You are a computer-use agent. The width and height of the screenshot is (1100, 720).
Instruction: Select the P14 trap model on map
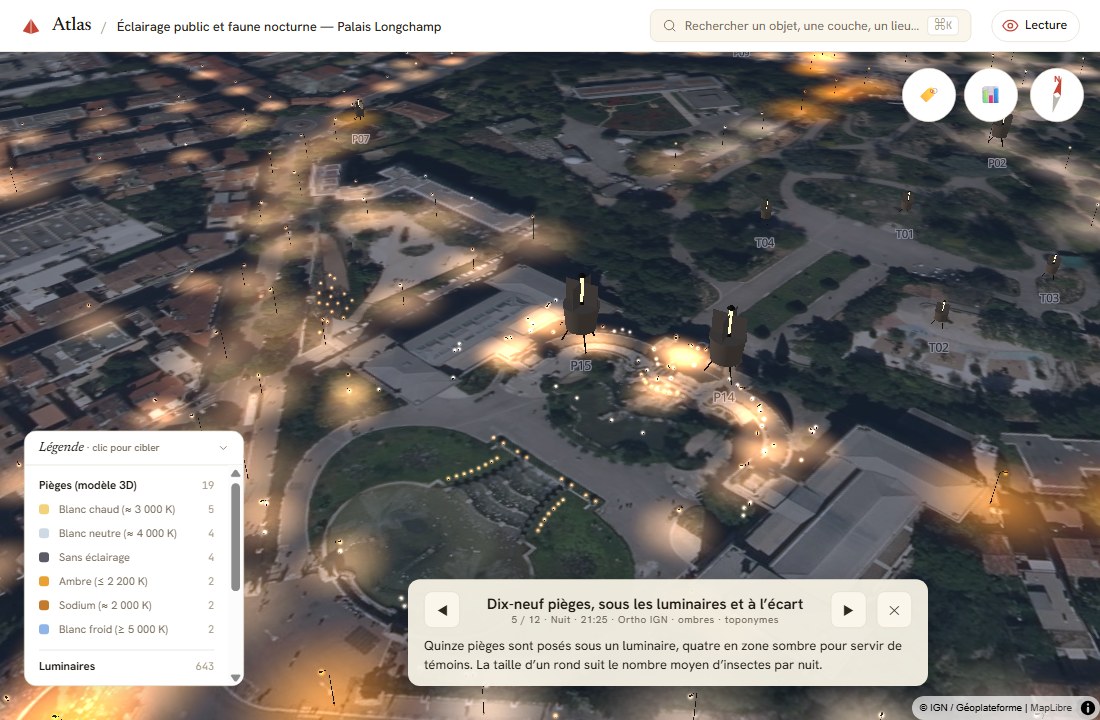[727, 340]
